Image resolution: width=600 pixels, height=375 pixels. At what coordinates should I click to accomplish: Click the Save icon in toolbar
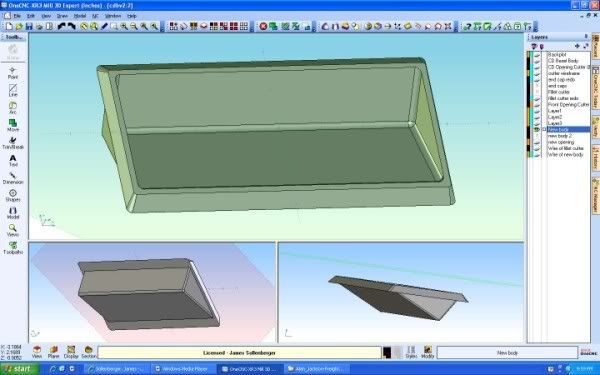point(29,26)
